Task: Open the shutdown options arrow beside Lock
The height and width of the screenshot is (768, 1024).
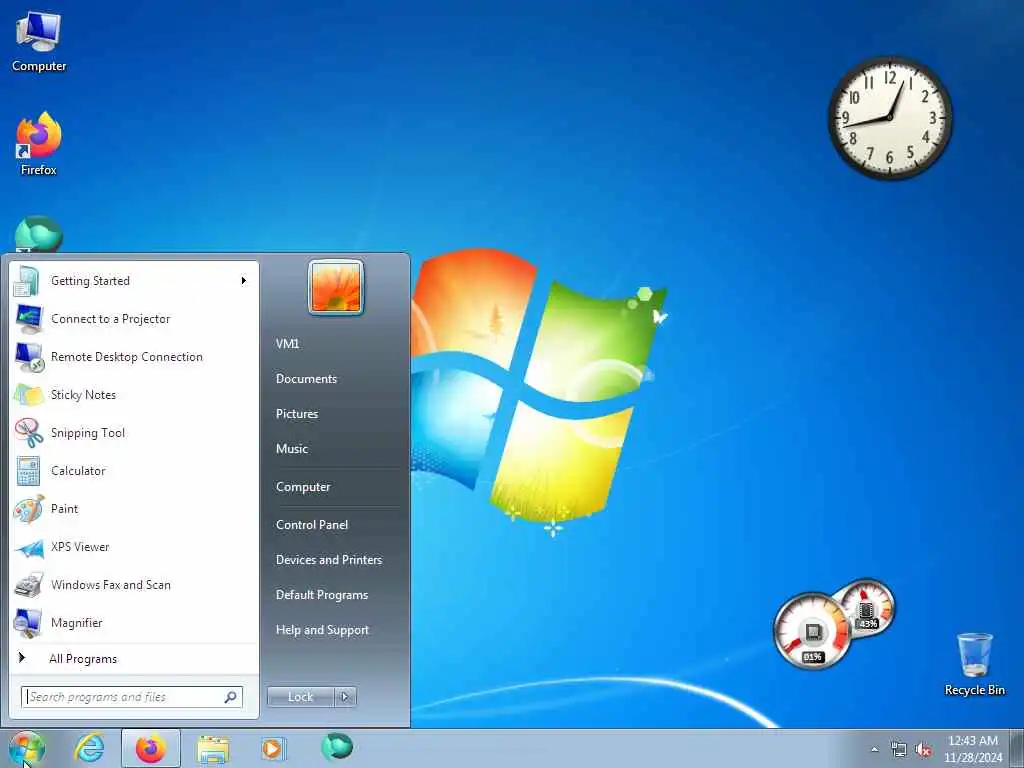Action: [345, 697]
